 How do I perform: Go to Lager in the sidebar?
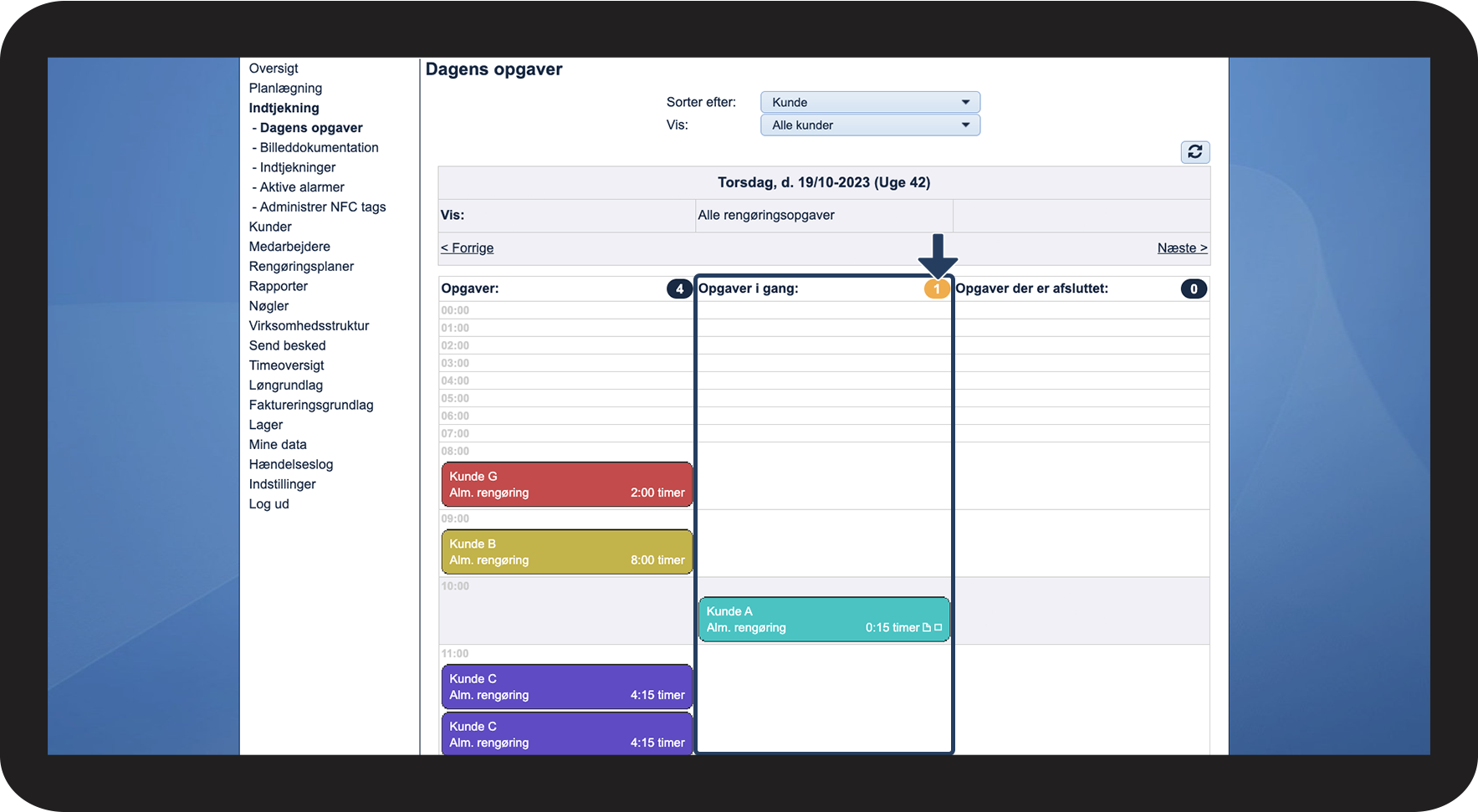tap(266, 425)
